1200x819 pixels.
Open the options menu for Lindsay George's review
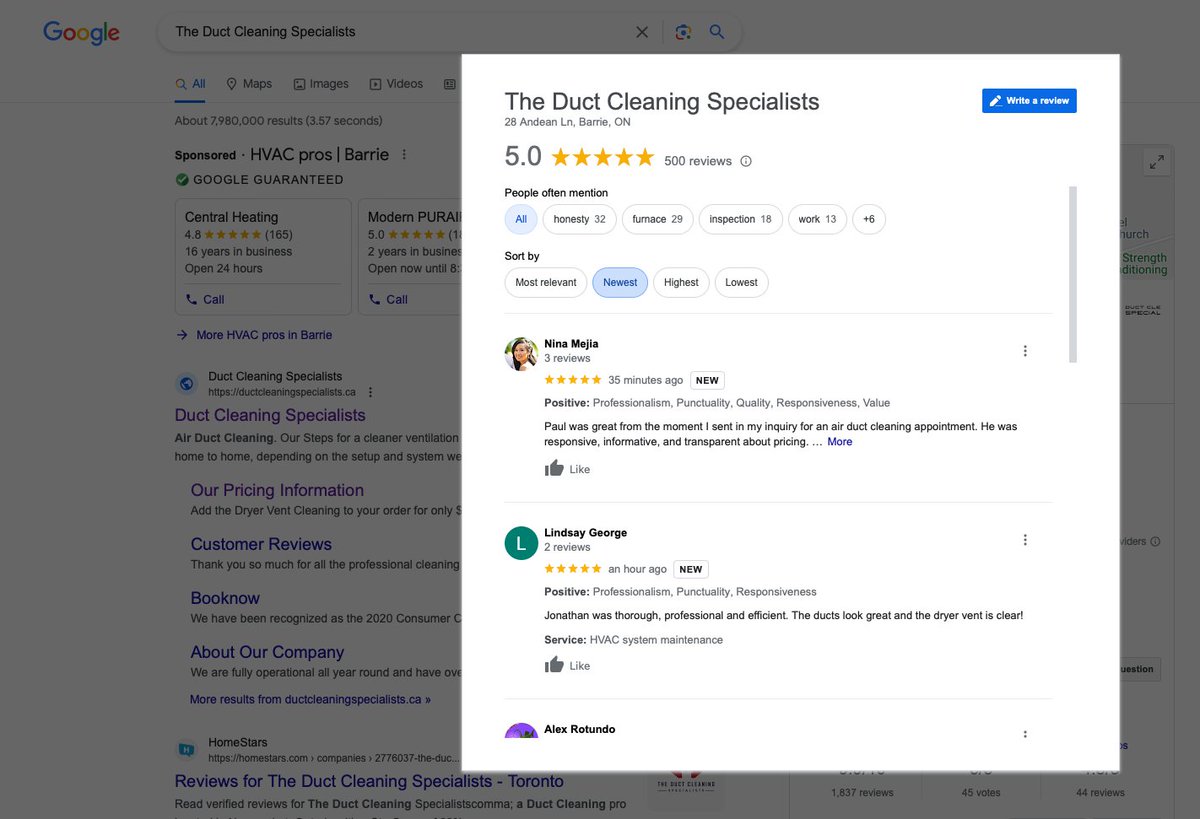[1025, 540]
